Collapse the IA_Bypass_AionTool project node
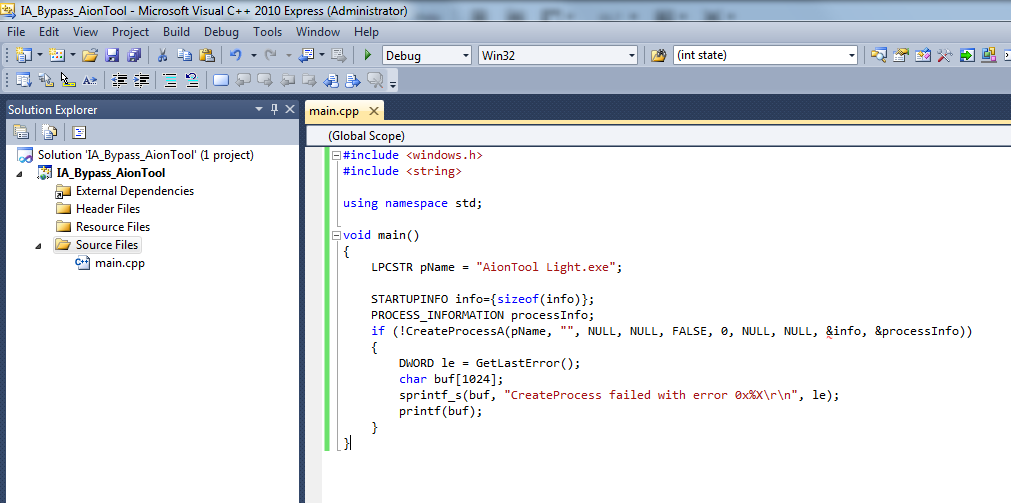This screenshot has height=503, width=1011. (19, 173)
